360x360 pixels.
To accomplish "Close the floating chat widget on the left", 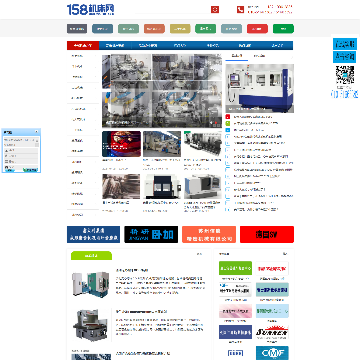I will (37, 132).
